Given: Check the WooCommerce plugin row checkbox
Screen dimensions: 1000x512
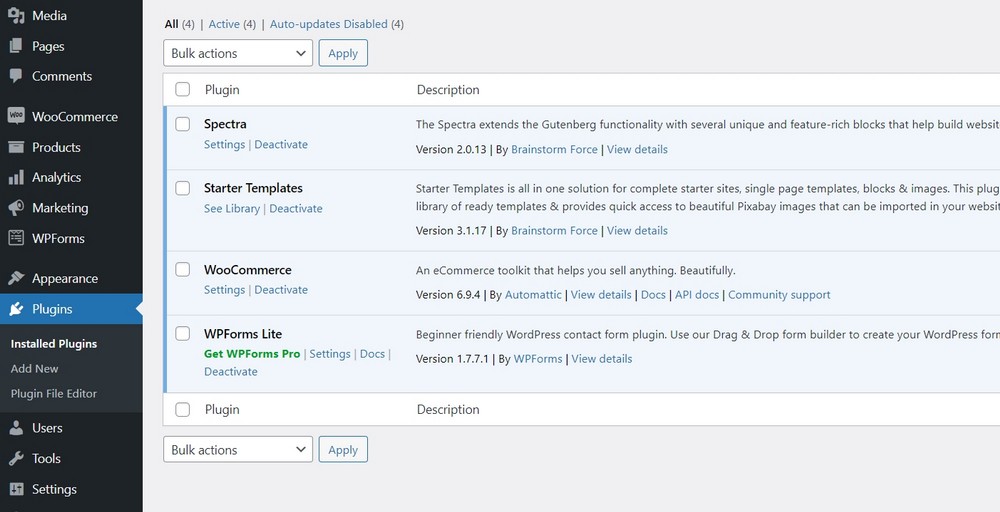Looking at the screenshot, I should click(182, 269).
